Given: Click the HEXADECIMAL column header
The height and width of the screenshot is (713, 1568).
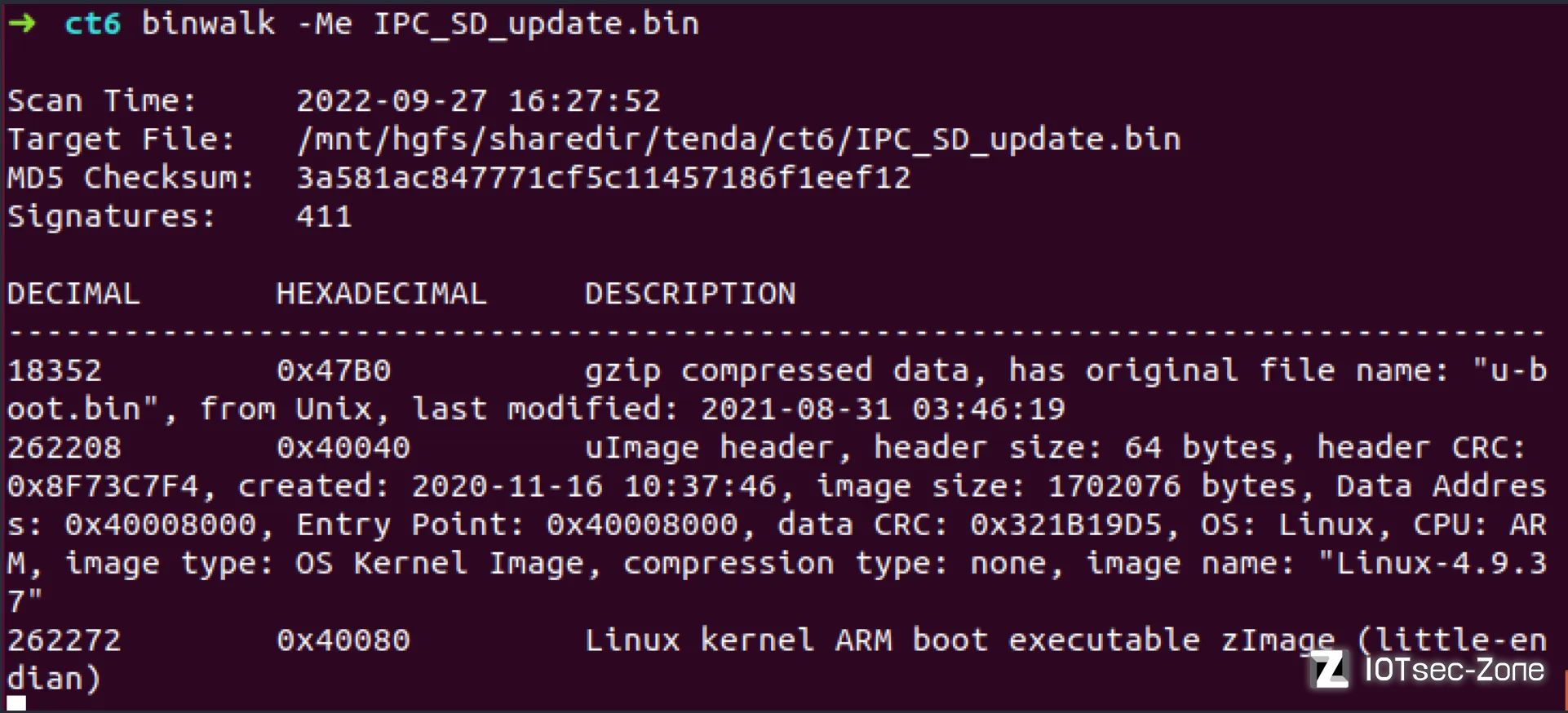Looking at the screenshot, I should click(x=382, y=294).
